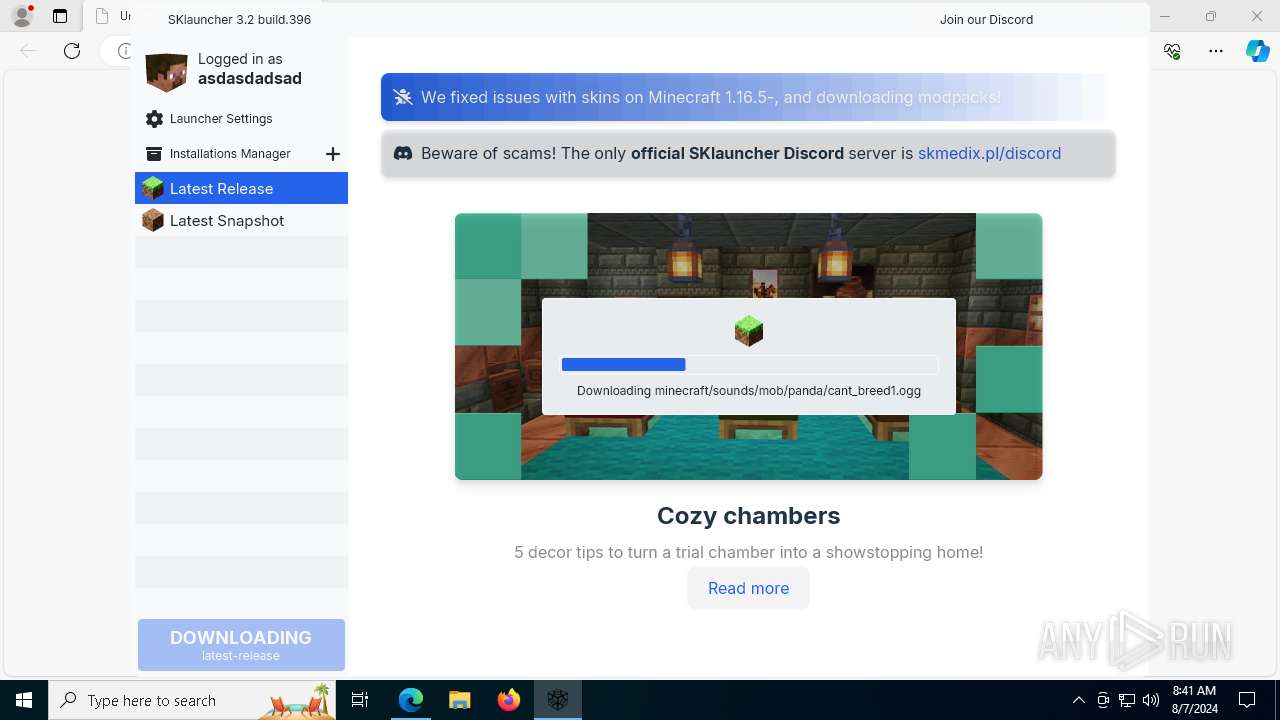Open Launcher Settings gear icon
Viewport: 1280px width, 720px height.
pyautogui.click(x=154, y=119)
